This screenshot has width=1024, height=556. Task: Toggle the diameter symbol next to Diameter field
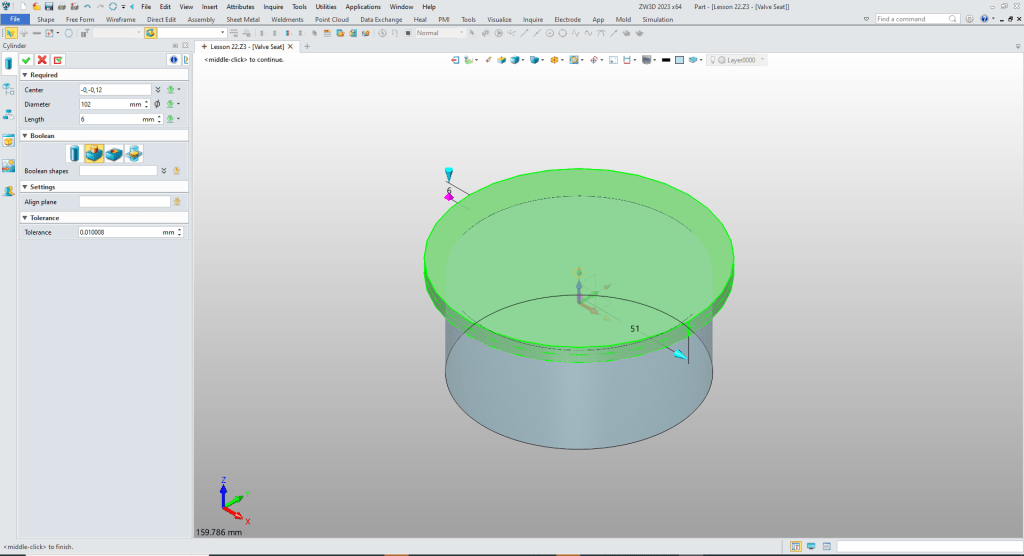158,104
